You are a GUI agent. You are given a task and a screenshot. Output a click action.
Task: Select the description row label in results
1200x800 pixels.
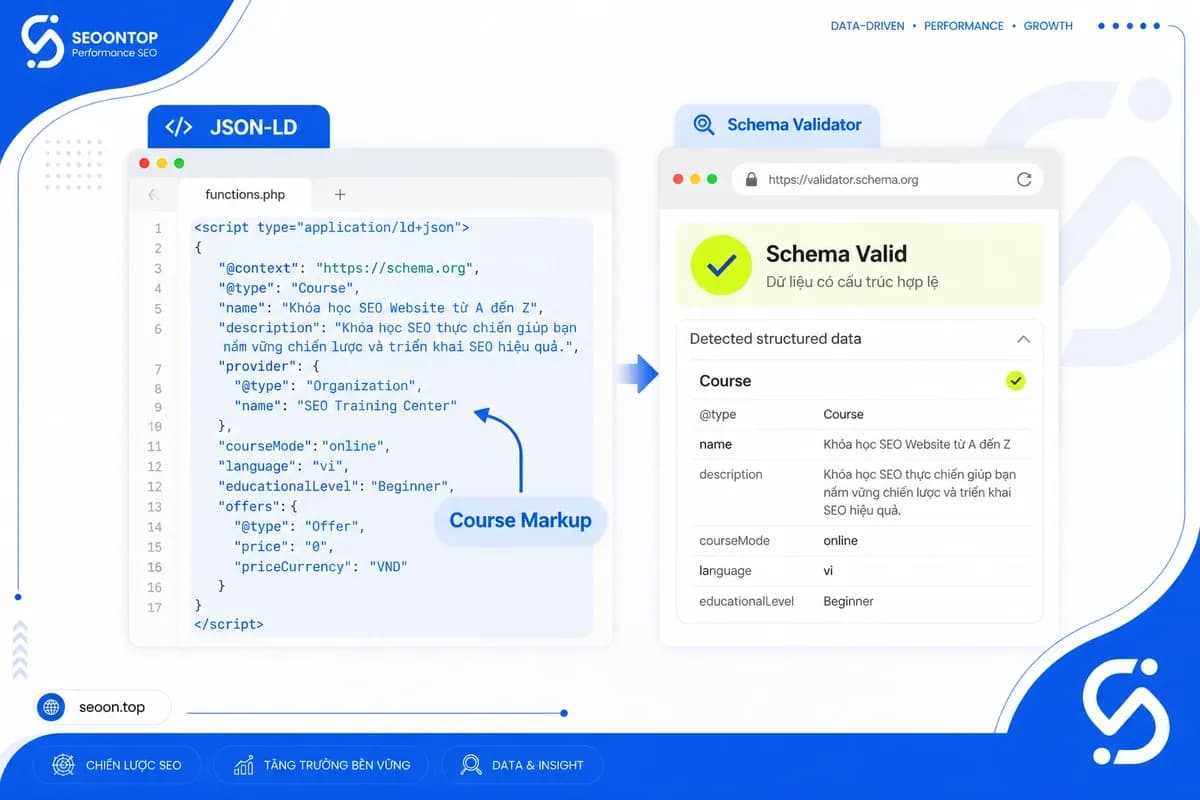click(730, 474)
